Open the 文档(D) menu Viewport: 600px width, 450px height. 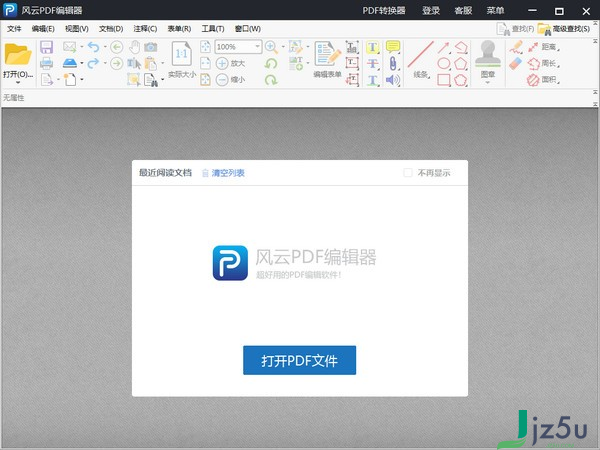pos(111,29)
